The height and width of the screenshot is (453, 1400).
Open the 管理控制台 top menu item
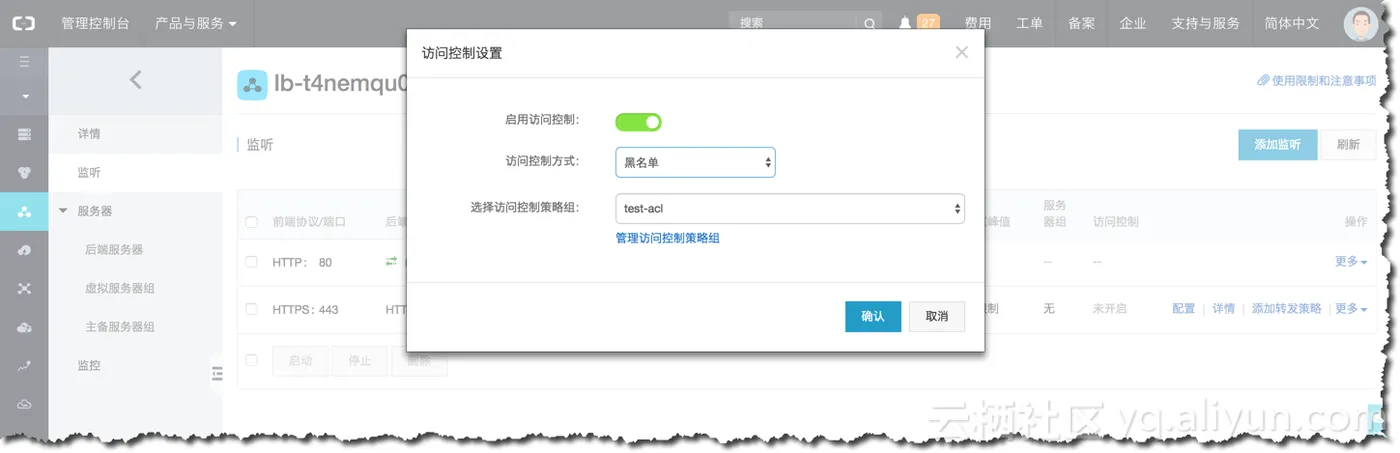point(95,23)
